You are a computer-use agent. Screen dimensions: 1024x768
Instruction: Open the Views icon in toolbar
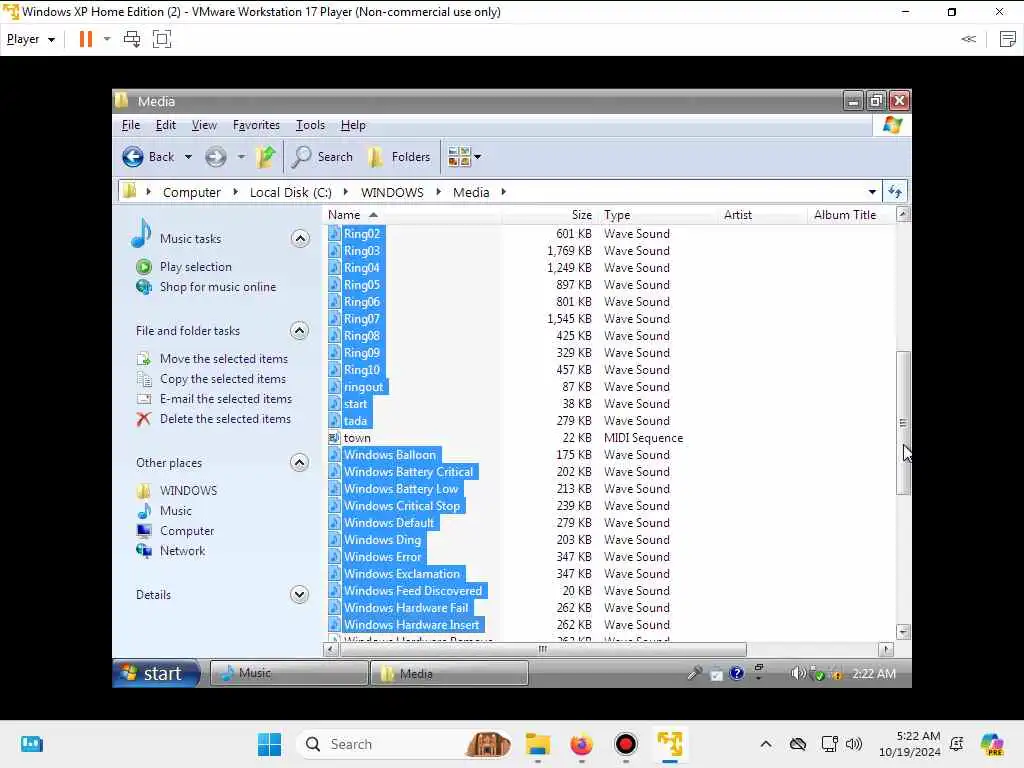459,157
